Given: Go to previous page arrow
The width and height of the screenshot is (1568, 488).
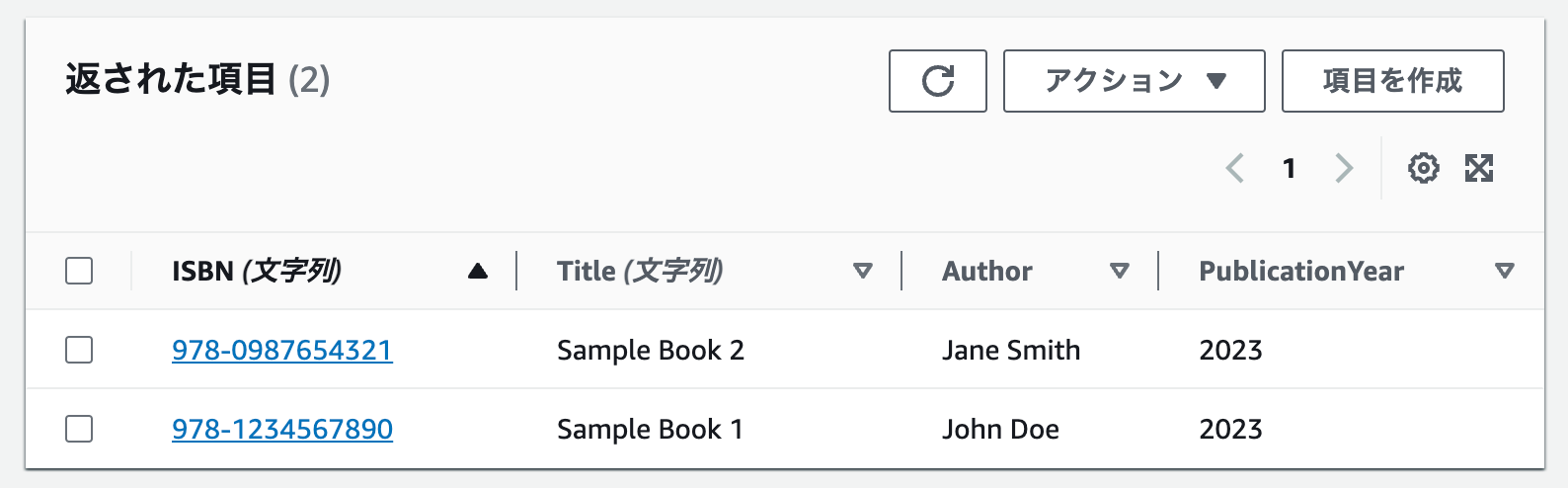Looking at the screenshot, I should coord(1234,168).
